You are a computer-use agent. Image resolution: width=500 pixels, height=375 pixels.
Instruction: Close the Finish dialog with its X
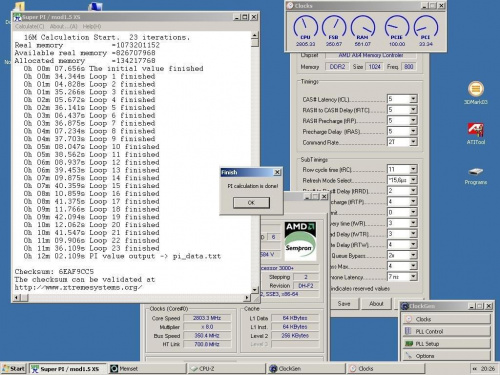tap(277, 172)
